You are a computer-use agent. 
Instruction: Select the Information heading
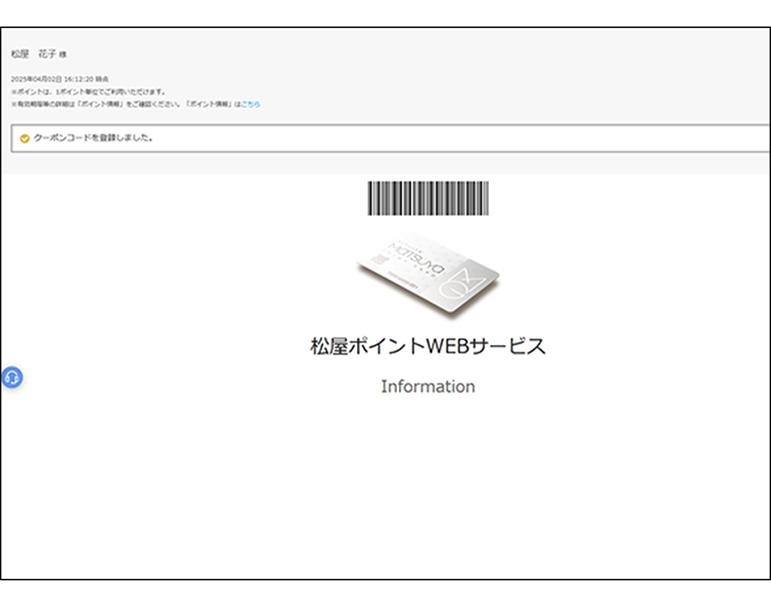428,387
